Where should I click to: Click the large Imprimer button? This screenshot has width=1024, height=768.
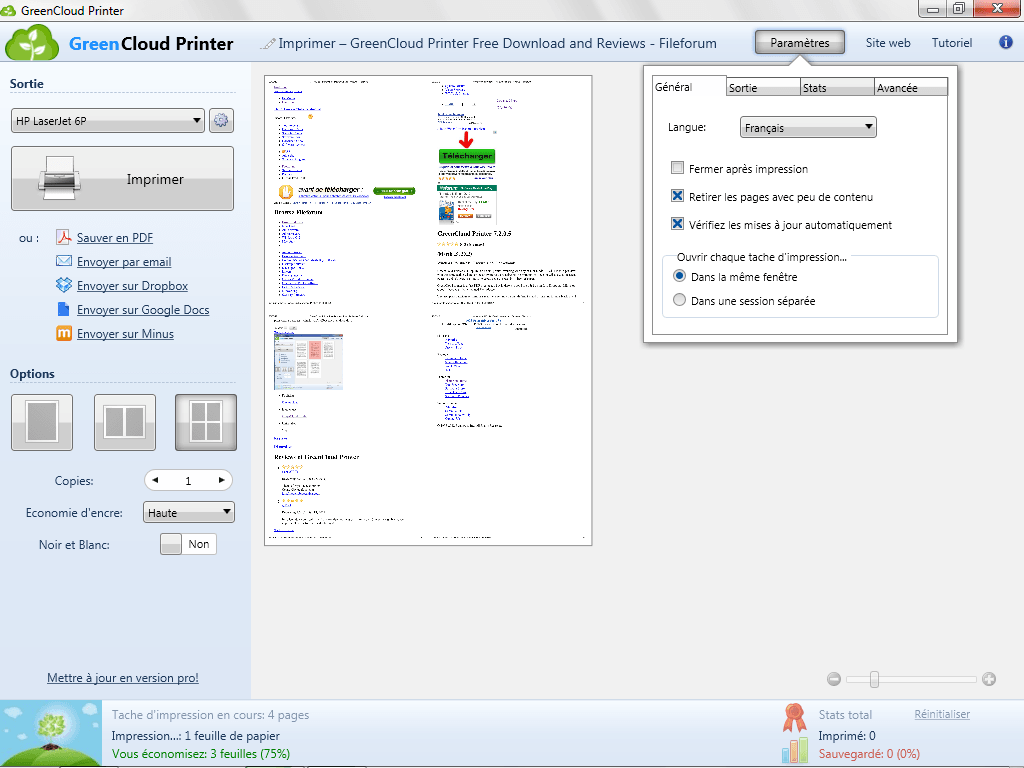point(122,178)
